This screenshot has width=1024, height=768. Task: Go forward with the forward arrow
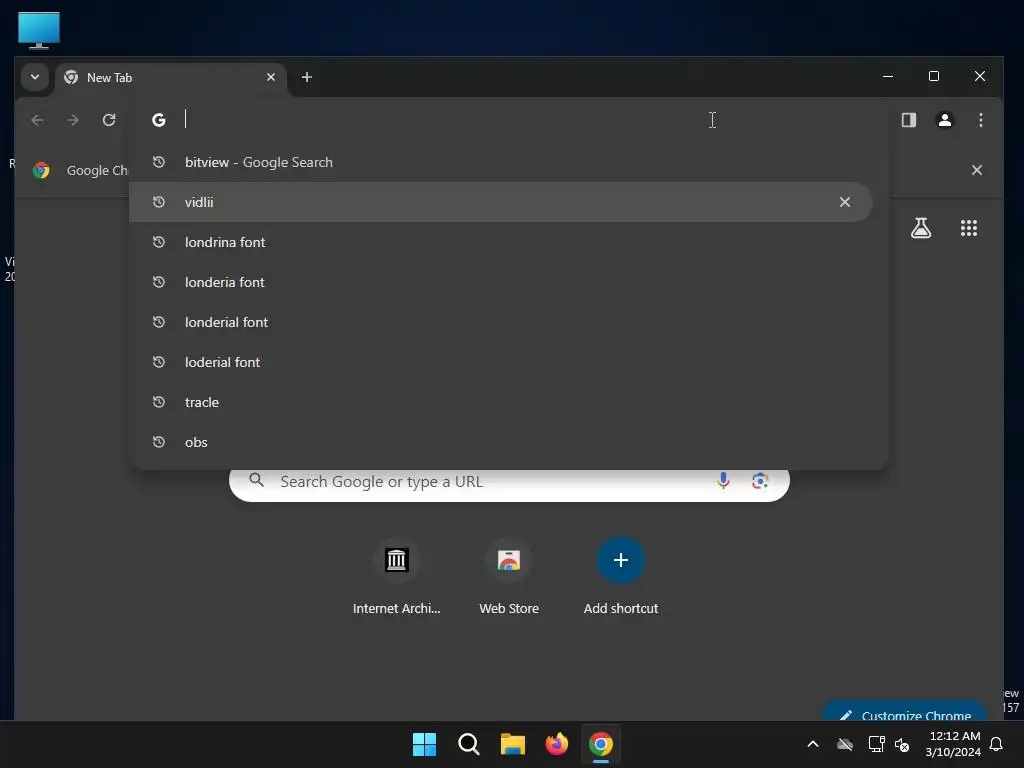point(73,120)
